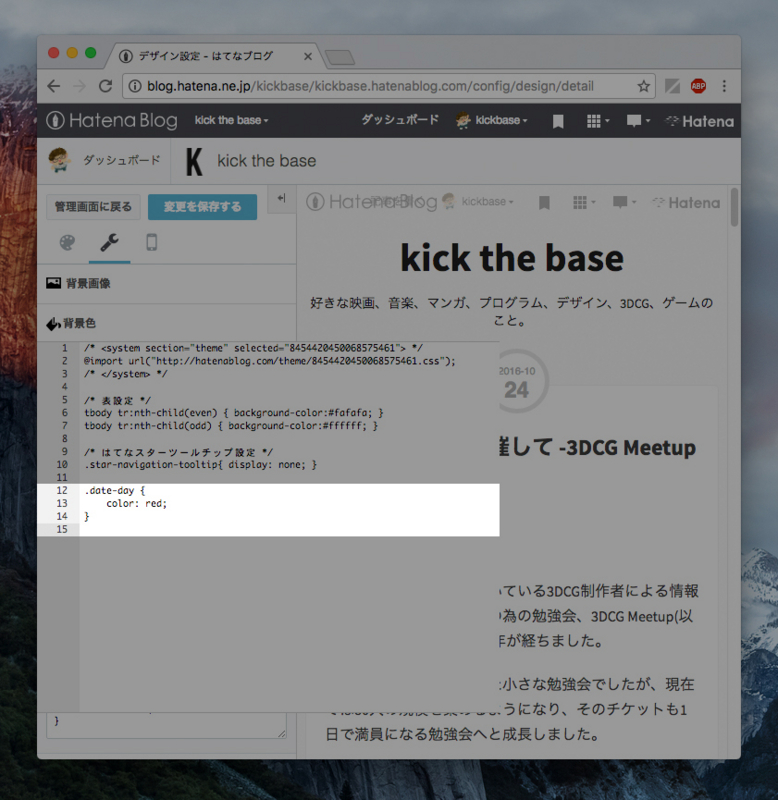Click the kickbase avatar in the top header
Image resolution: width=778 pixels, height=800 pixels.
463,120
